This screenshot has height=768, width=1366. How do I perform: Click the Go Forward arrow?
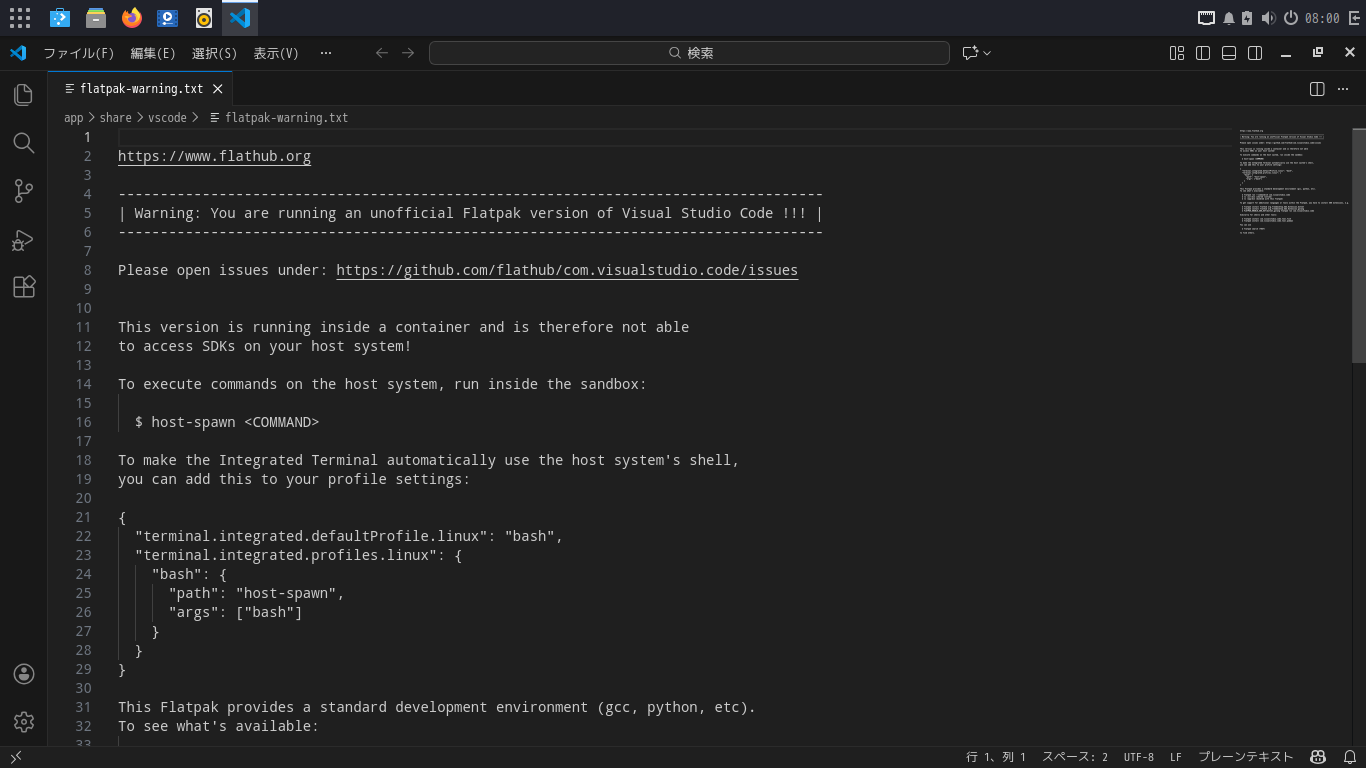[x=408, y=53]
